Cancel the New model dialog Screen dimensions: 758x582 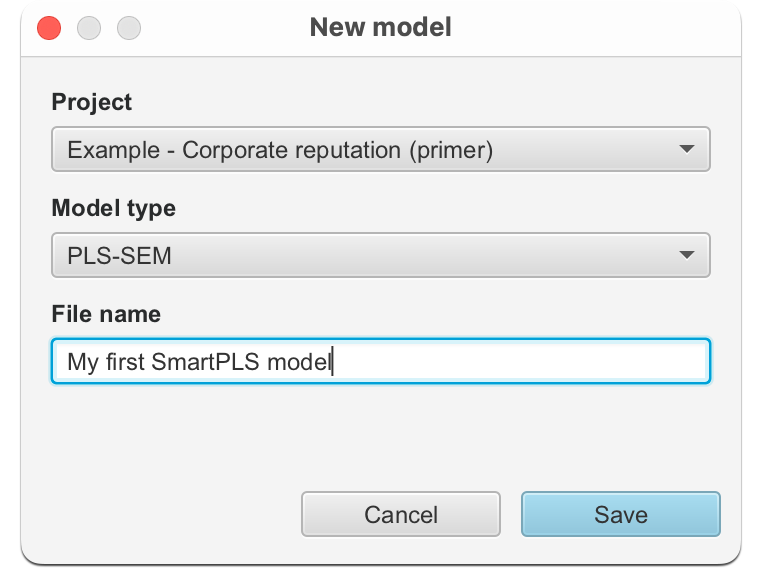[x=400, y=515]
